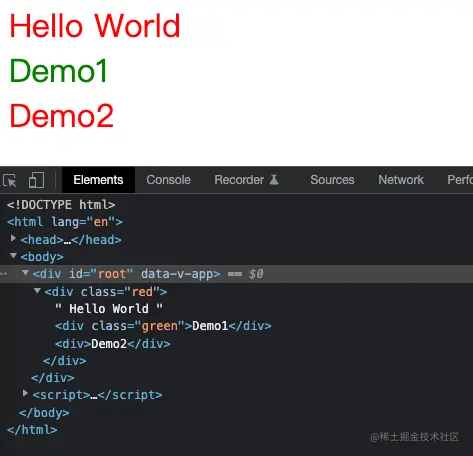Screen dimensions: 473x456
Task: Click the html lang en tag line
Action: point(65,222)
